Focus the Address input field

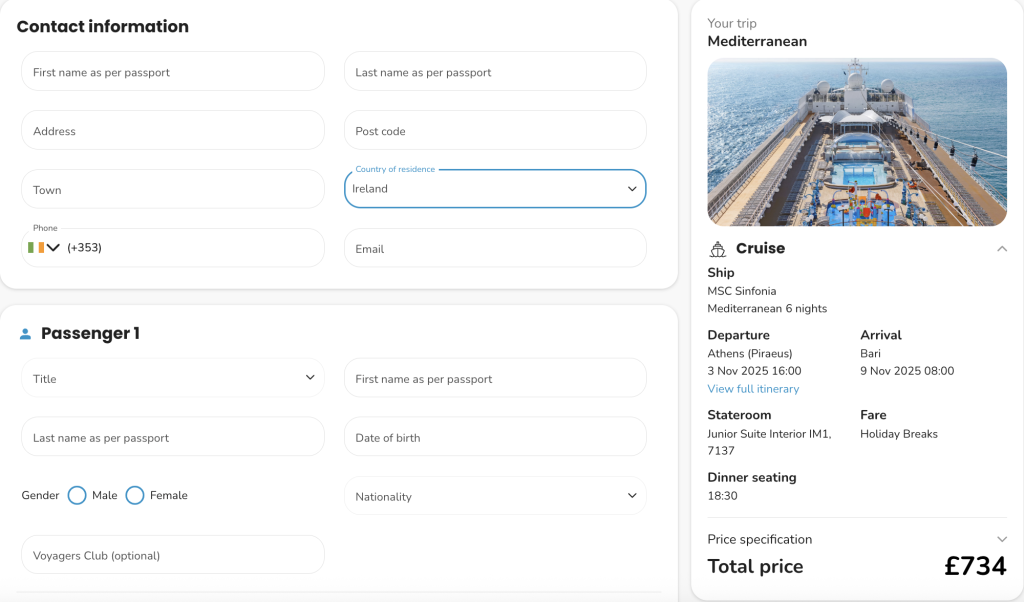173,131
